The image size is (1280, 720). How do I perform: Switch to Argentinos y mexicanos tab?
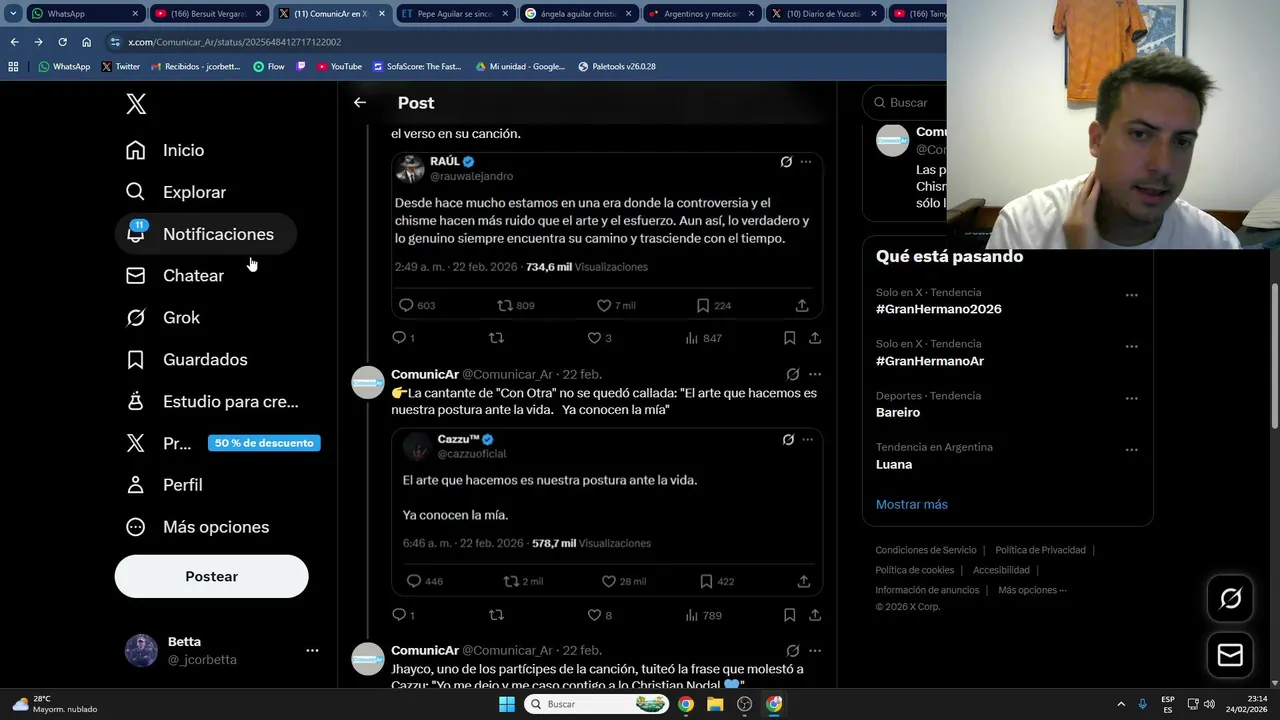(701, 14)
